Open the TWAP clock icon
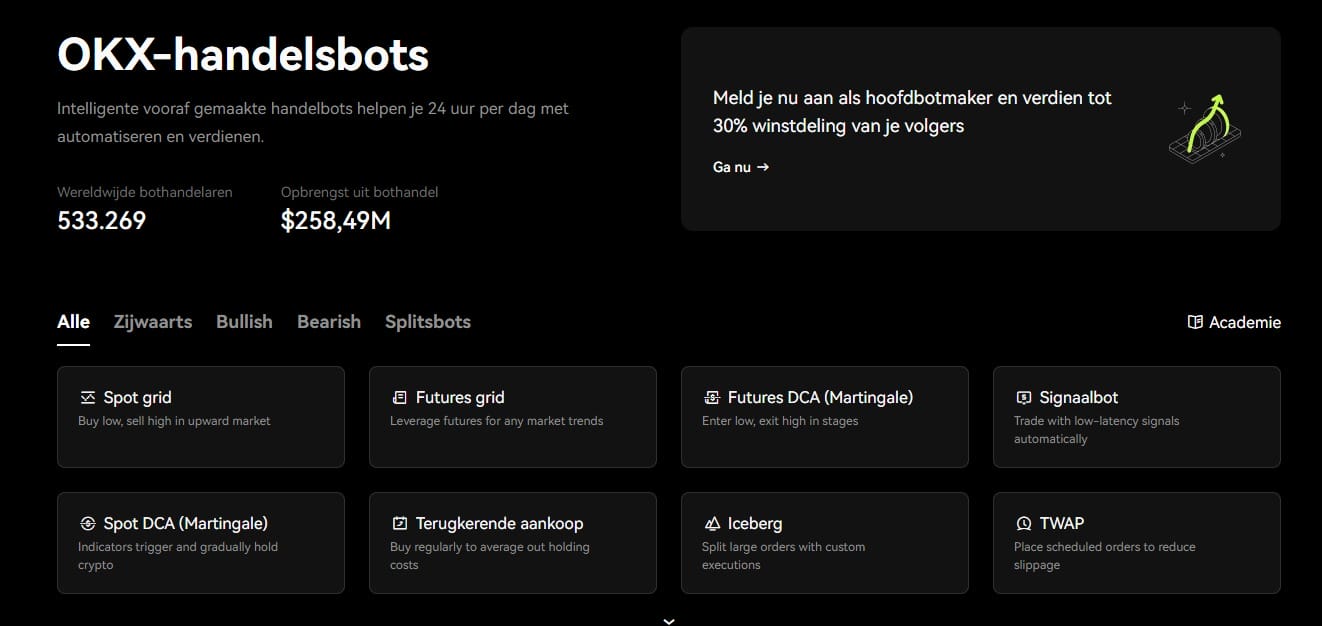 tap(1024, 523)
